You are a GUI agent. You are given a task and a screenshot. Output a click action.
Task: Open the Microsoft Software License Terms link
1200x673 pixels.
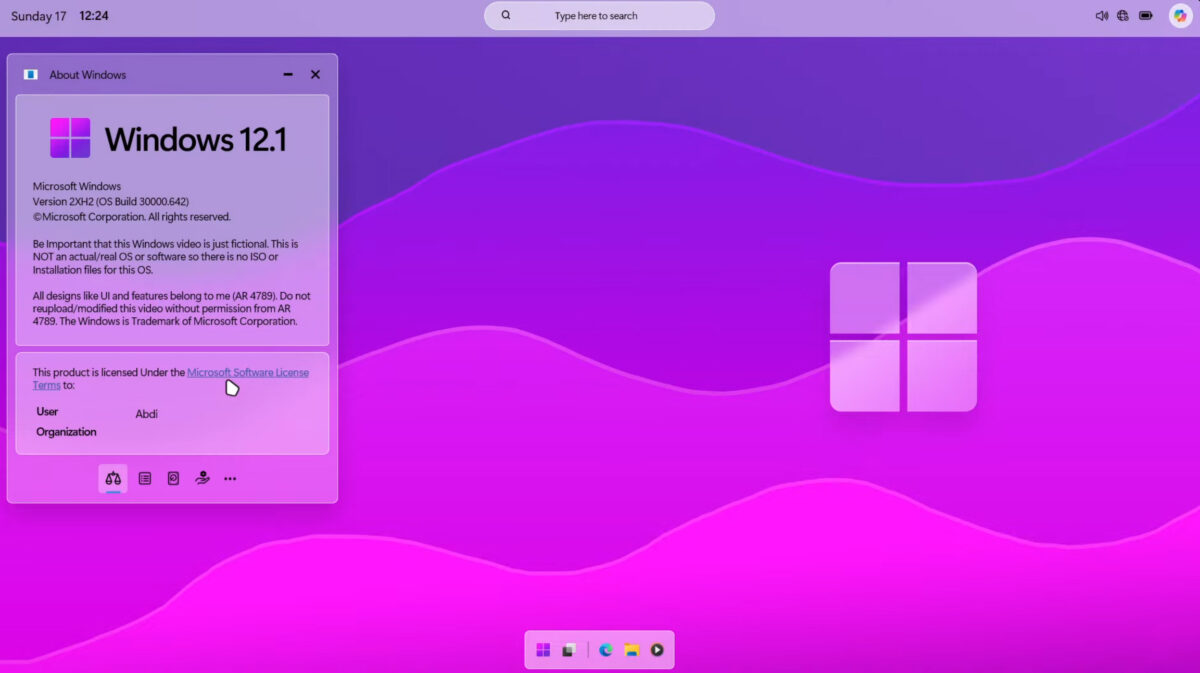[248, 371]
